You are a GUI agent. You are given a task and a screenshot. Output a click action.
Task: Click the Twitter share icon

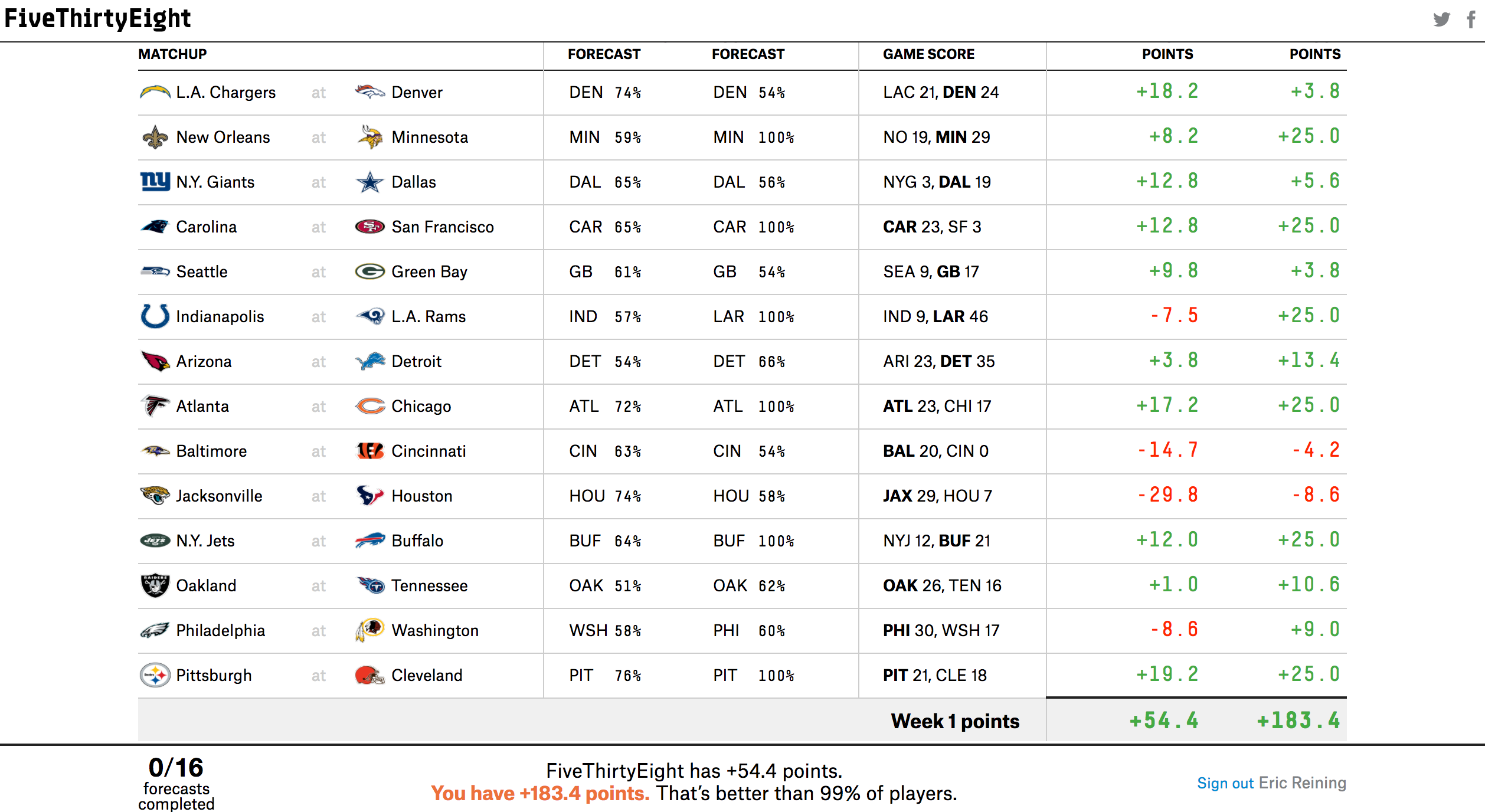tap(1441, 19)
